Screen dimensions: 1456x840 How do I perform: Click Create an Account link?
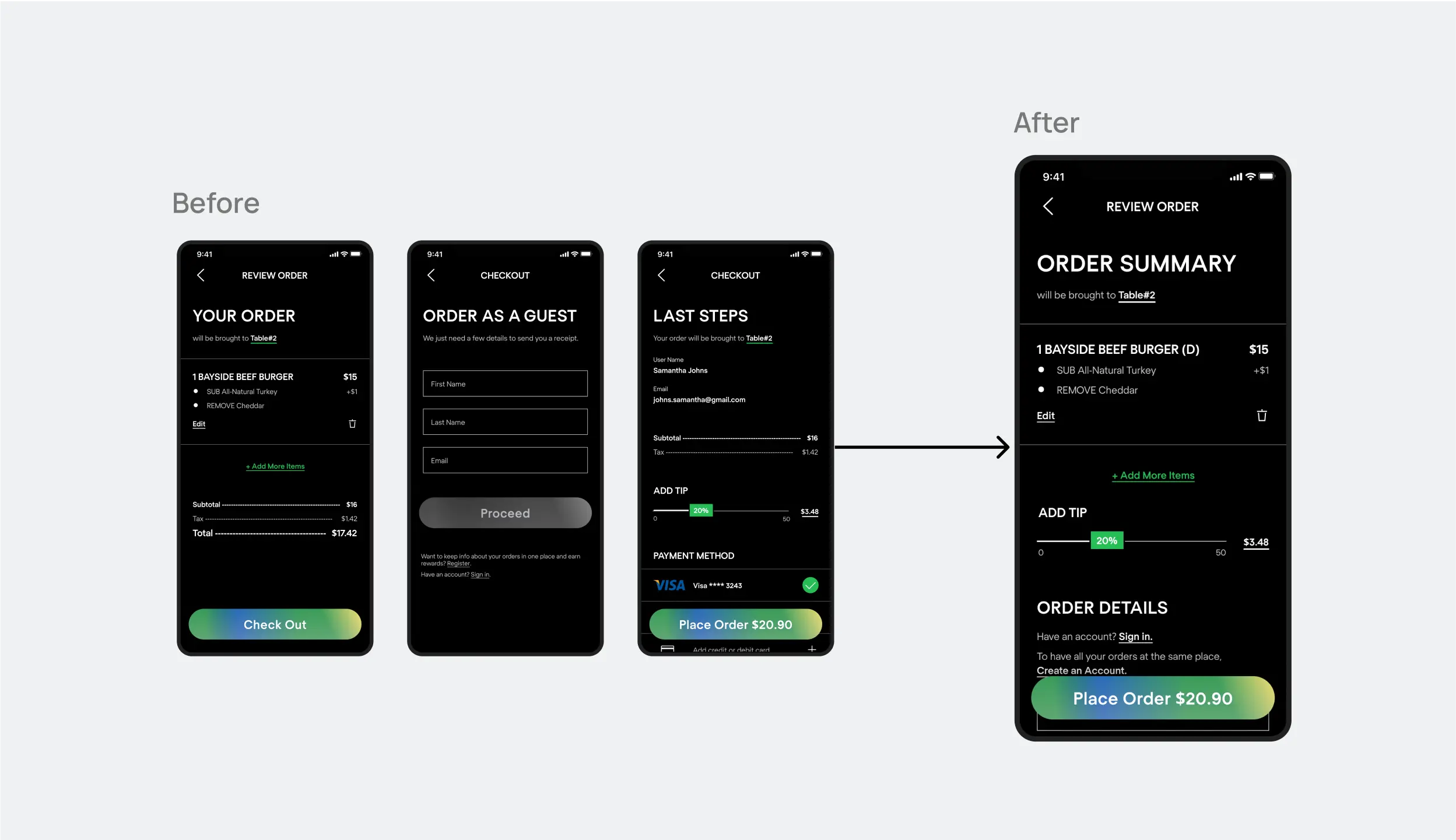(1080, 670)
